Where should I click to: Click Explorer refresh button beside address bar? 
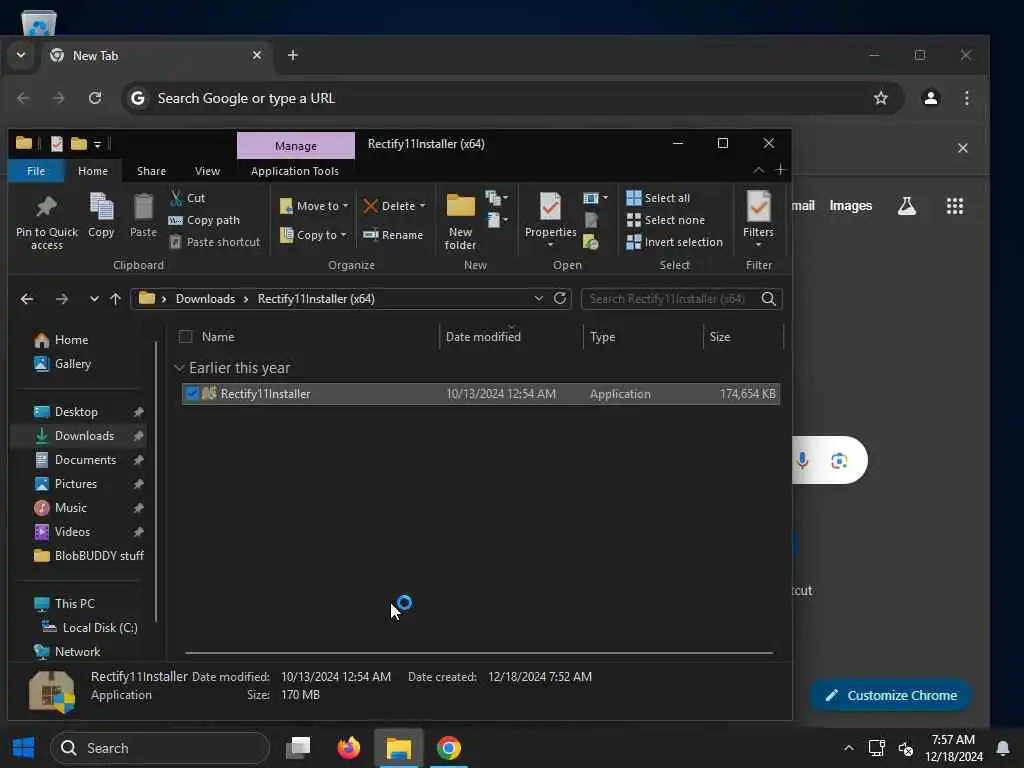coord(560,298)
